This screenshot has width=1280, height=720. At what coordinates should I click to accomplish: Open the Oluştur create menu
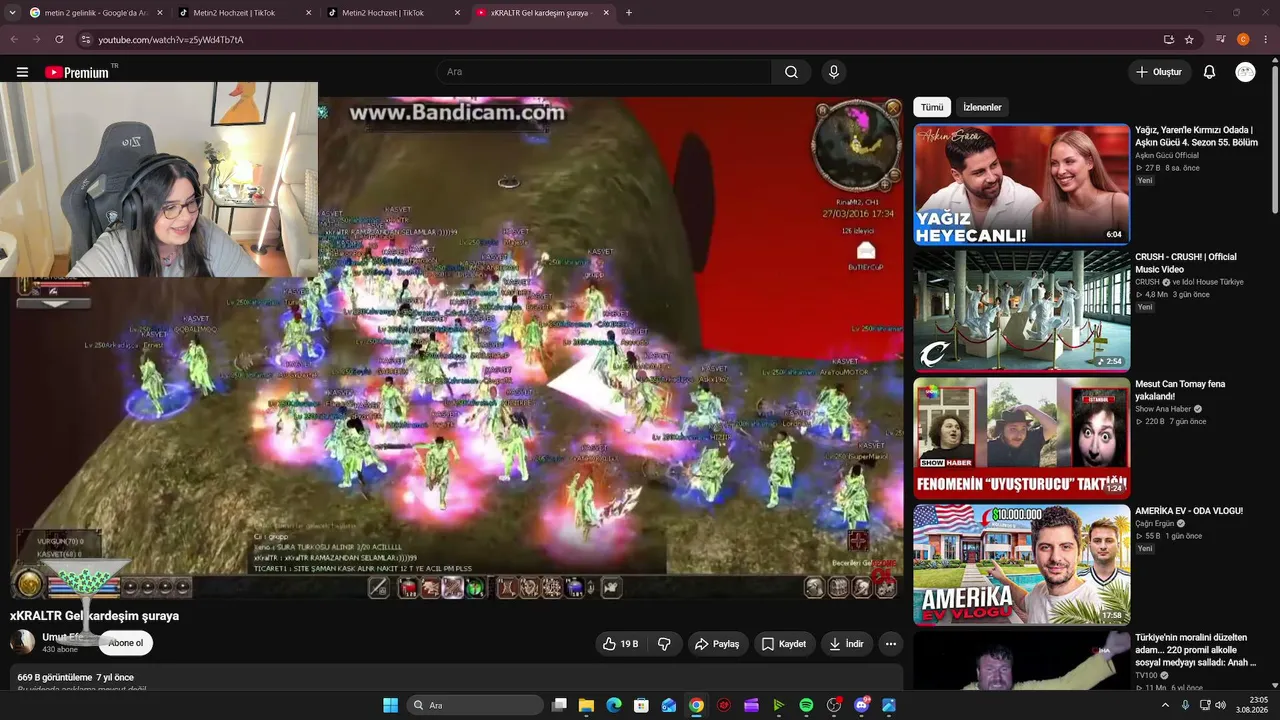pos(1159,72)
